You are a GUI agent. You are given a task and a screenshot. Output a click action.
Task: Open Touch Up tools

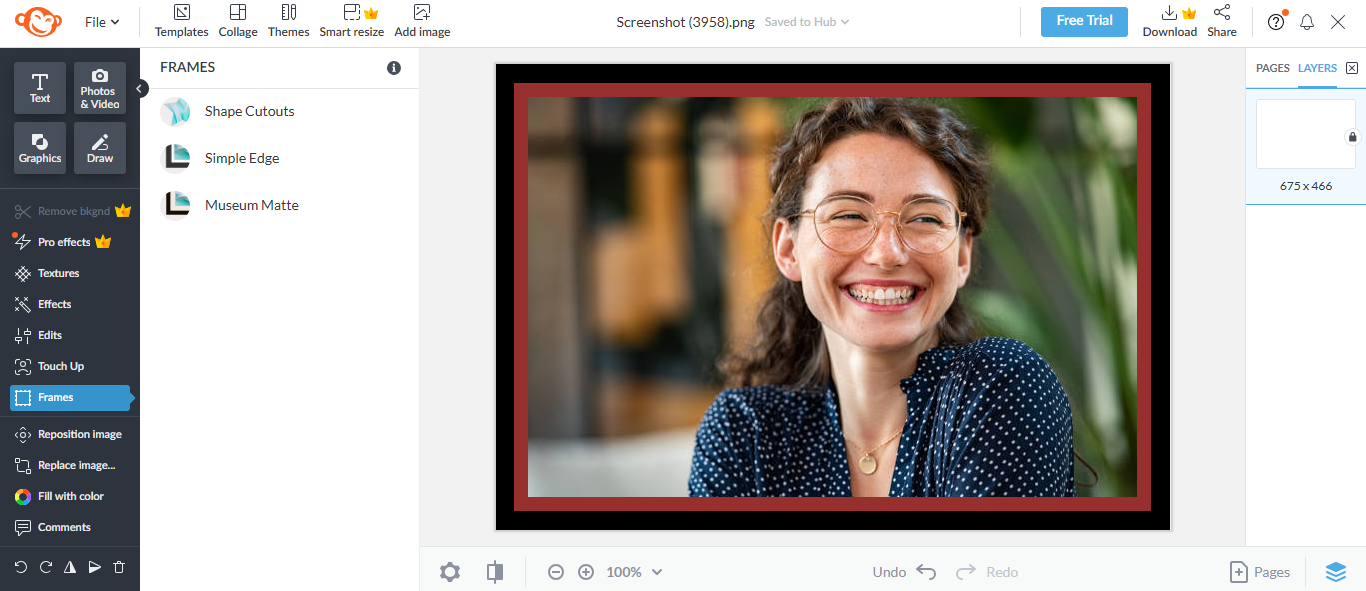(x=60, y=366)
